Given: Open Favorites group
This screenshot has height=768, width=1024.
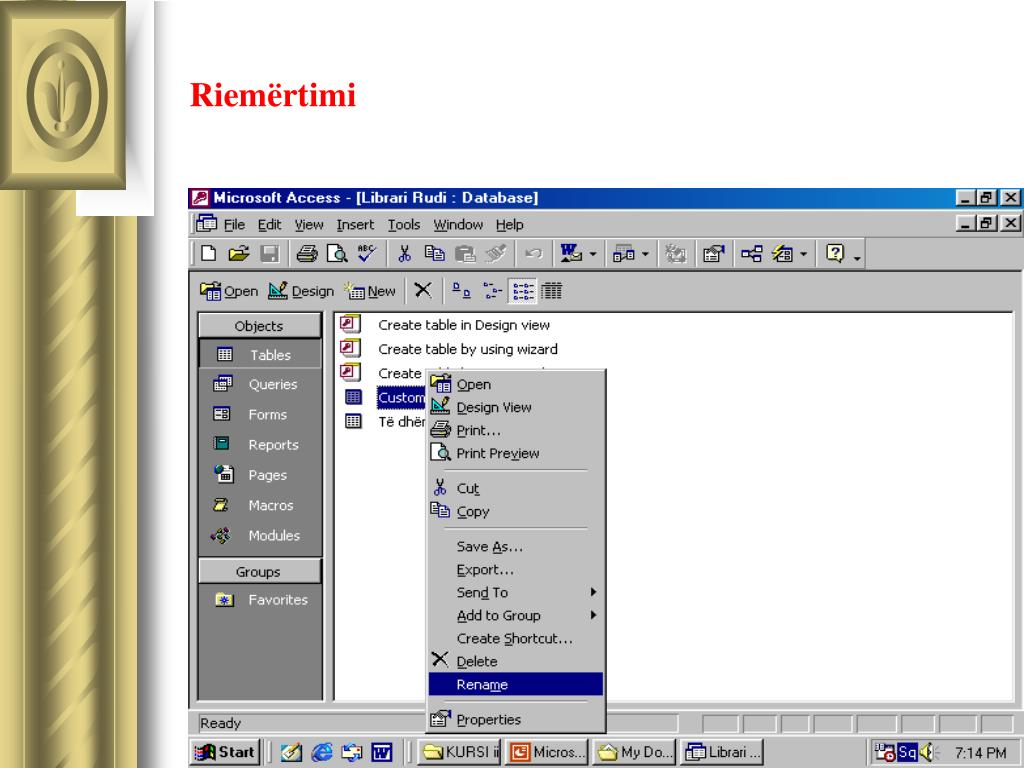Looking at the screenshot, I should click(x=259, y=600).
